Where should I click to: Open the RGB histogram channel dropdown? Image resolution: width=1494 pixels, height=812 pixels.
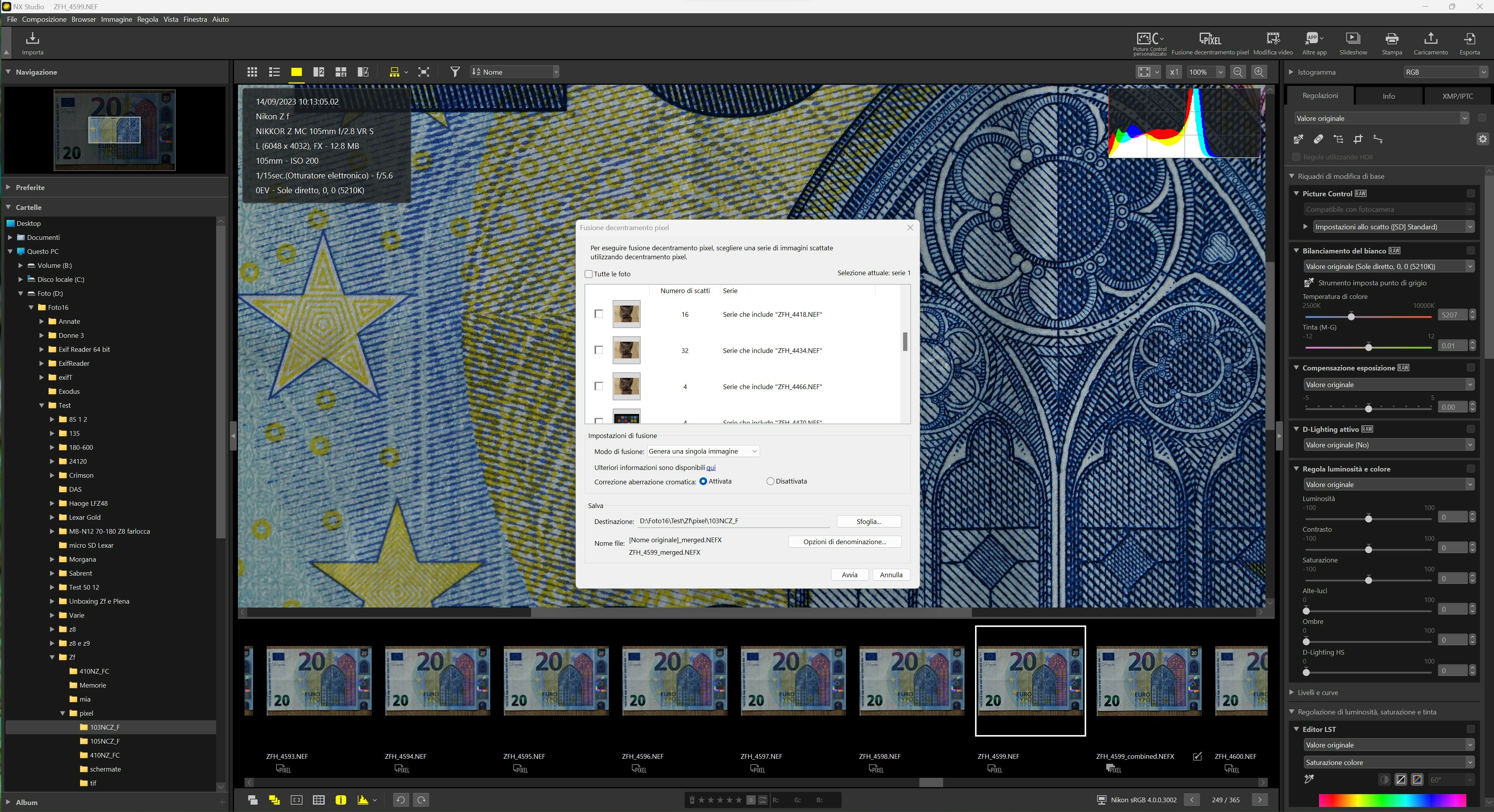1446,72
